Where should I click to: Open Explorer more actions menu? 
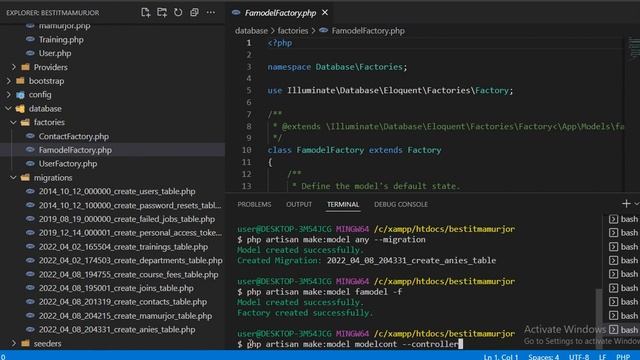211,13
